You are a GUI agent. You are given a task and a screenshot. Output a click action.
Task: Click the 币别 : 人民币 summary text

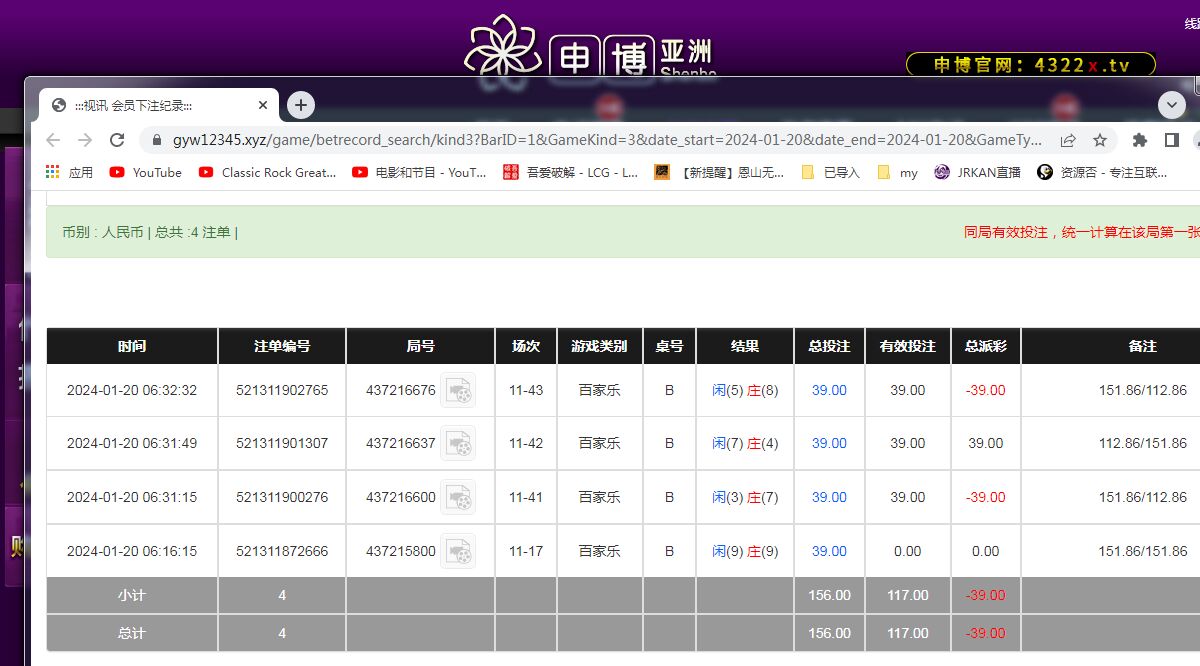point(103,232)
